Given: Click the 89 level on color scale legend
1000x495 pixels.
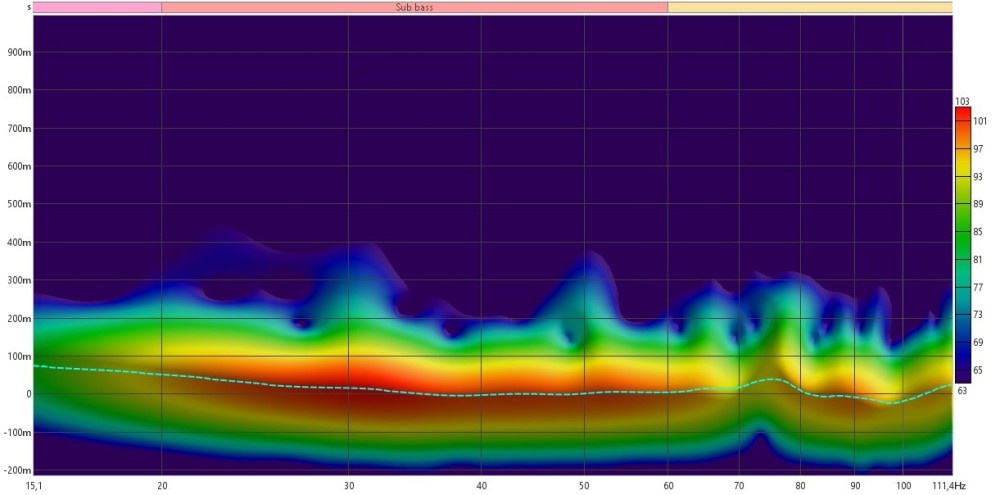Looking at the screenshot, I should coord(979,204).
